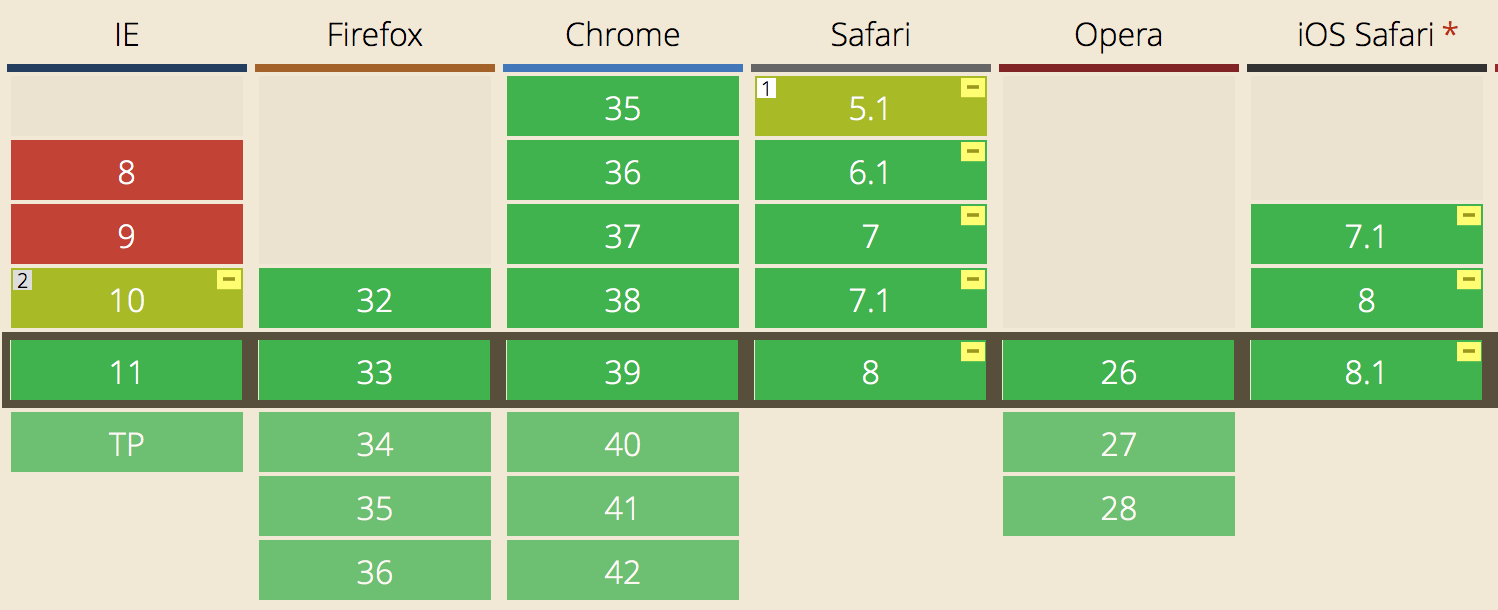Select the Firefox column header
1498x610 pixels.
pos(375,35)
